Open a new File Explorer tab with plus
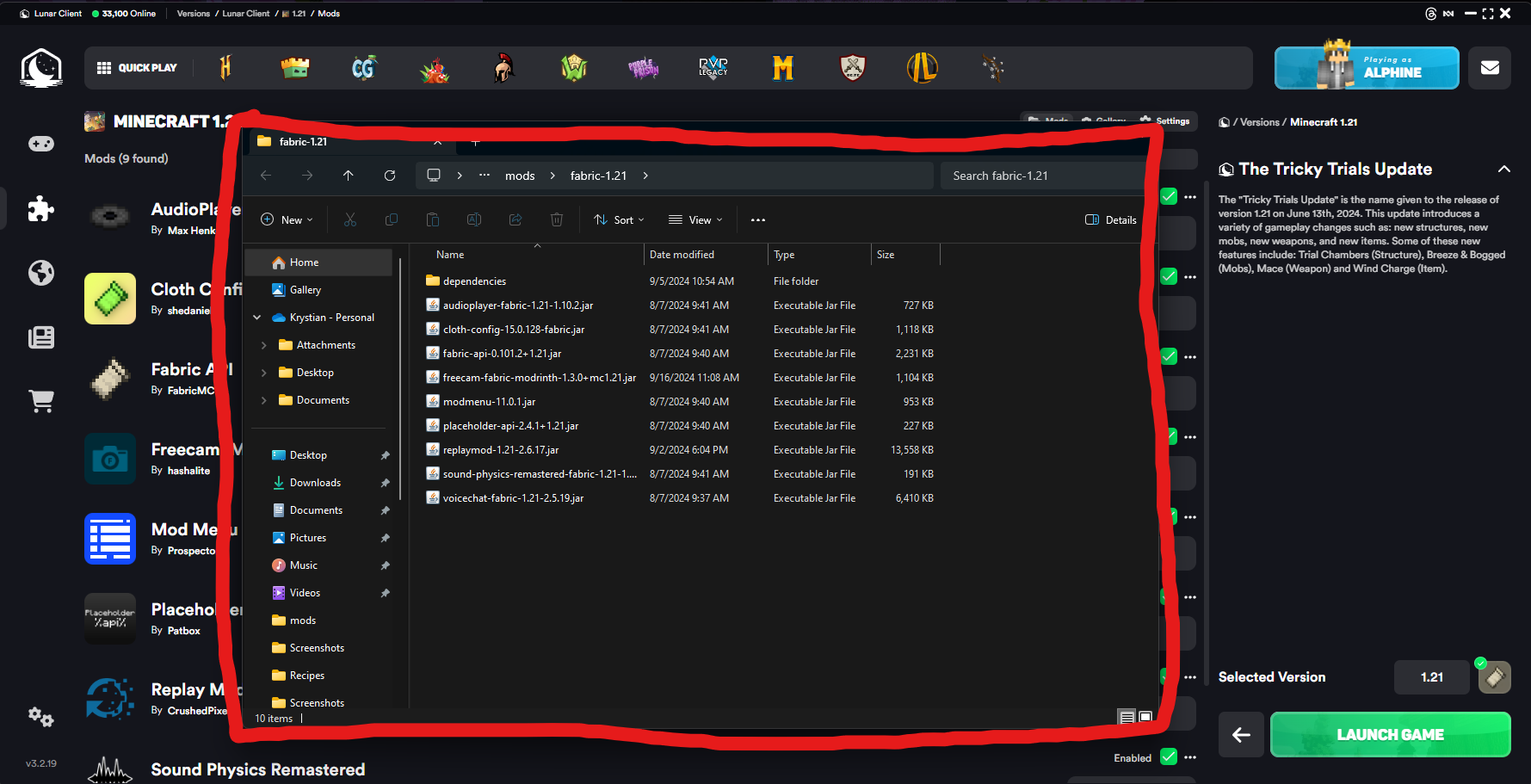 coord(475,142)
